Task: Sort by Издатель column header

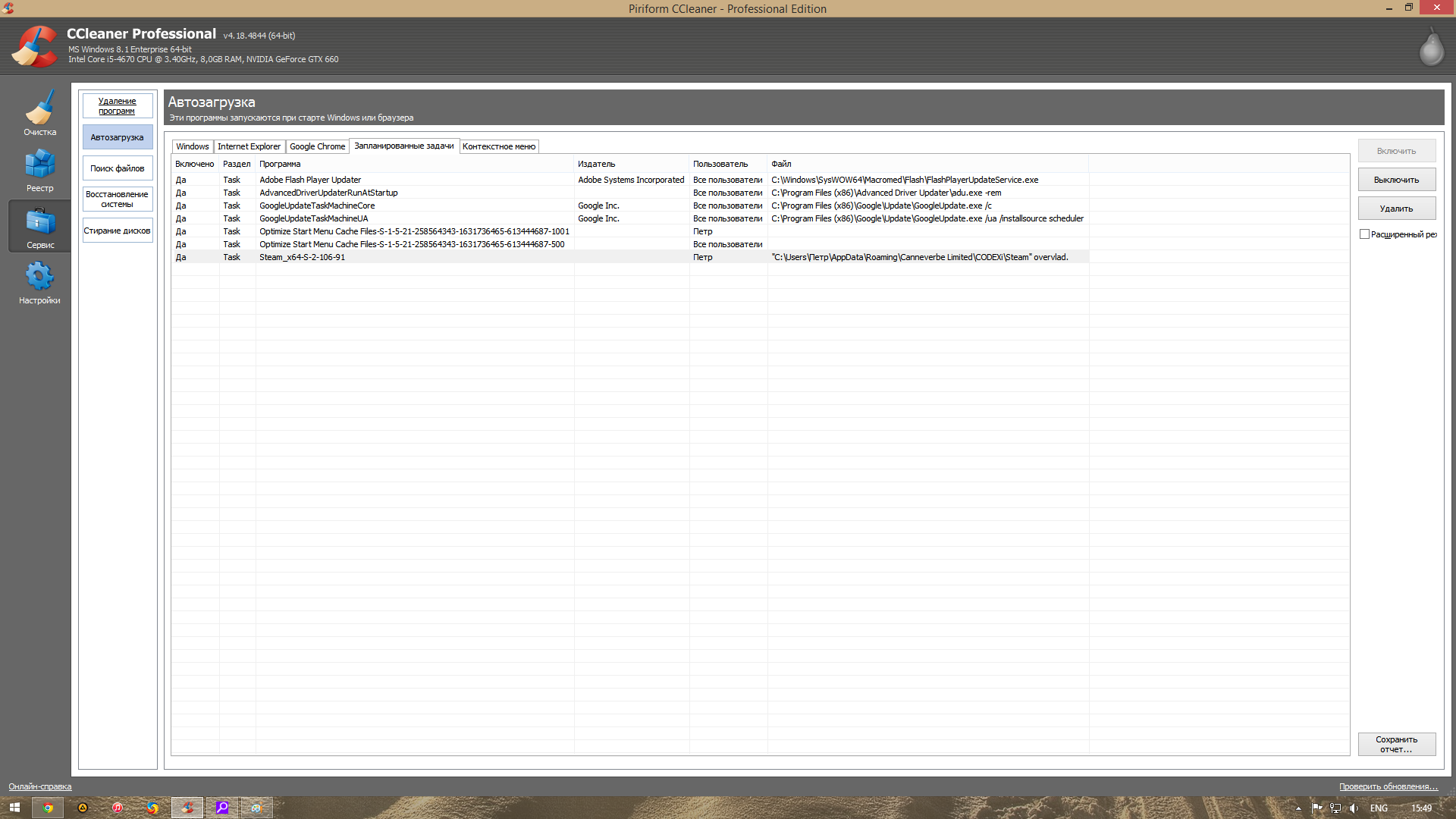Action: pyautogui.click(x=596, y=164)
